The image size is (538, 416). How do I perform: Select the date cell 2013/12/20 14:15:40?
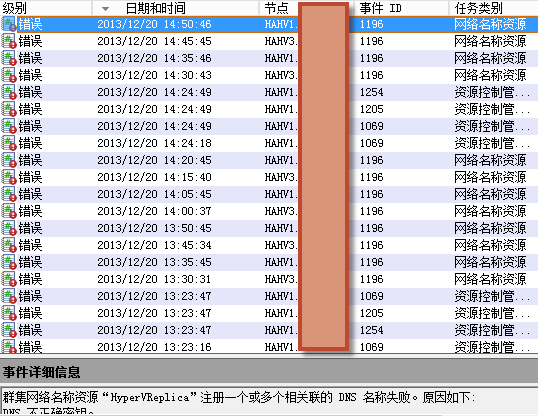coord(154,177)
